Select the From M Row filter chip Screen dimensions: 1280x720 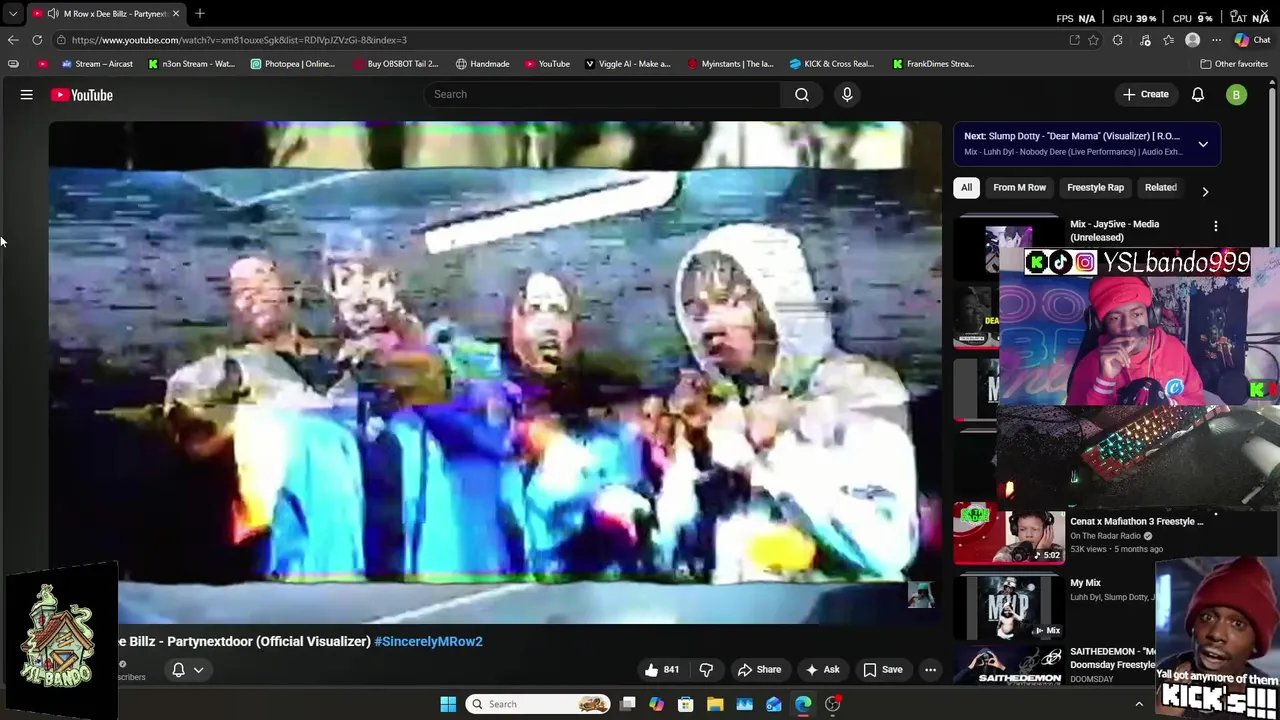(x=1019, y=188)
